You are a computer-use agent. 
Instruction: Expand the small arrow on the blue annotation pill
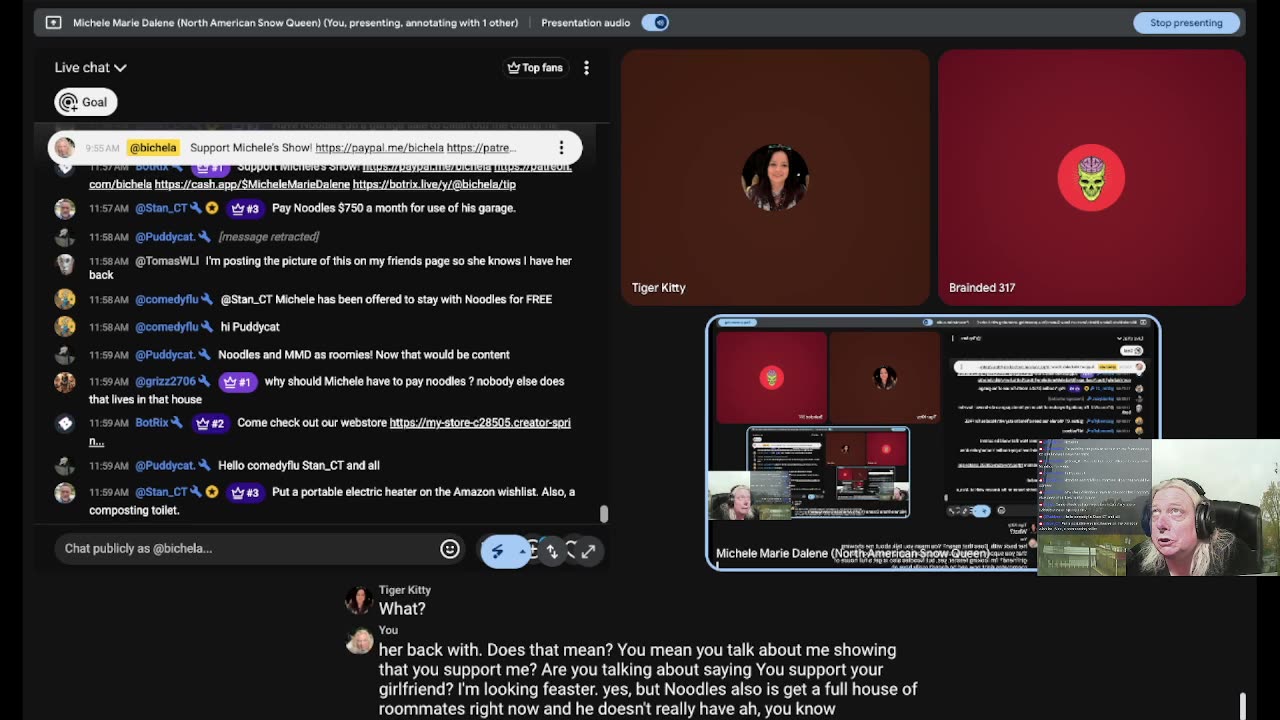pos(521,550)
